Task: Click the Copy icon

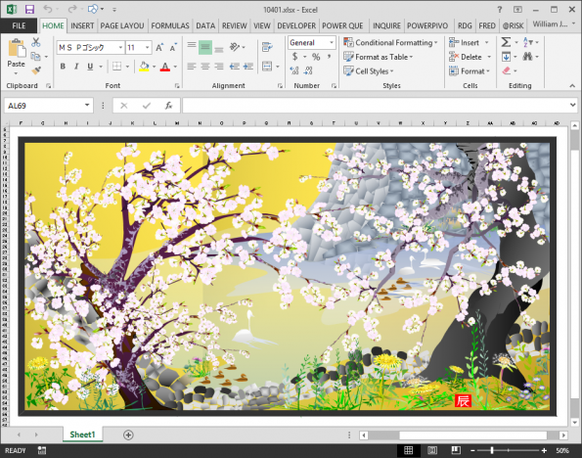Action: click(x=36, y=56)
